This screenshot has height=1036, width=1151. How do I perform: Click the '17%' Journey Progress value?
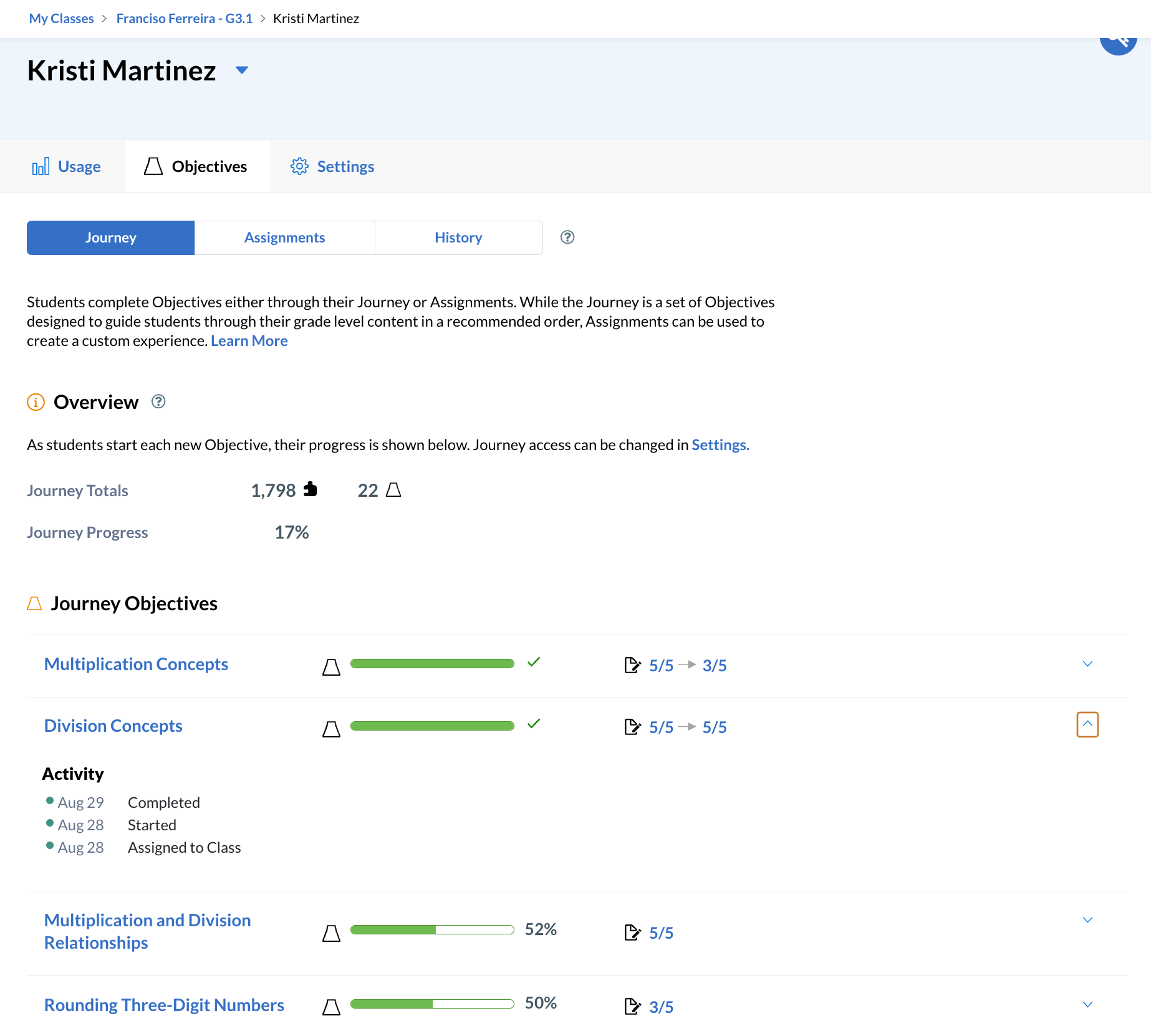click(x=292, y=532)
